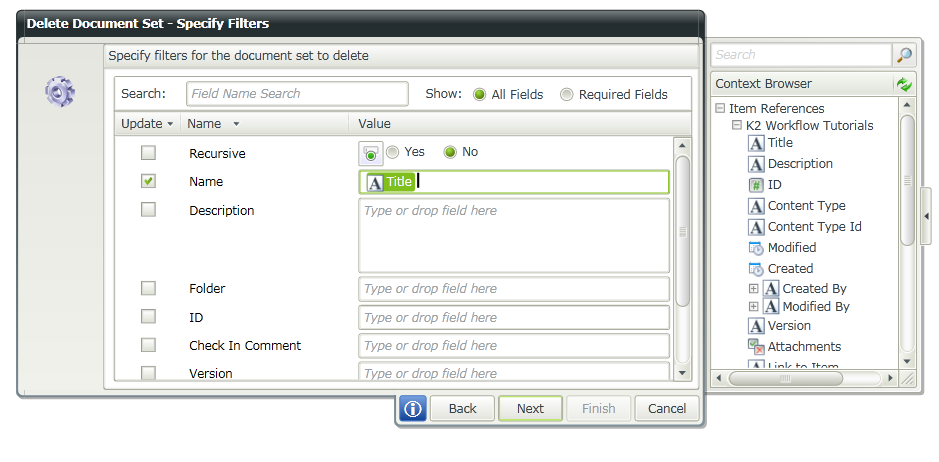Screen dimensions: 939x462
Task: Select the Version item in the tree
Action: [x=789, y=326]
